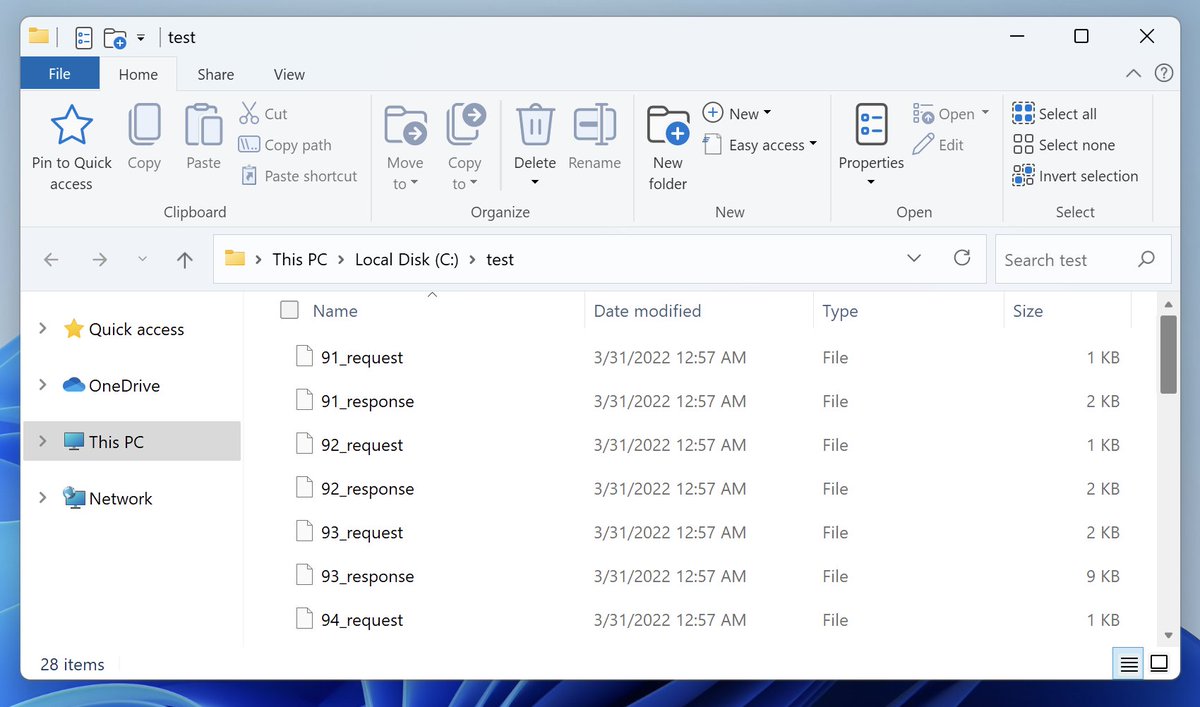Viewport: 1200px width, 707px height.
Task: Expand the This PC tree node
Action: 42,441
